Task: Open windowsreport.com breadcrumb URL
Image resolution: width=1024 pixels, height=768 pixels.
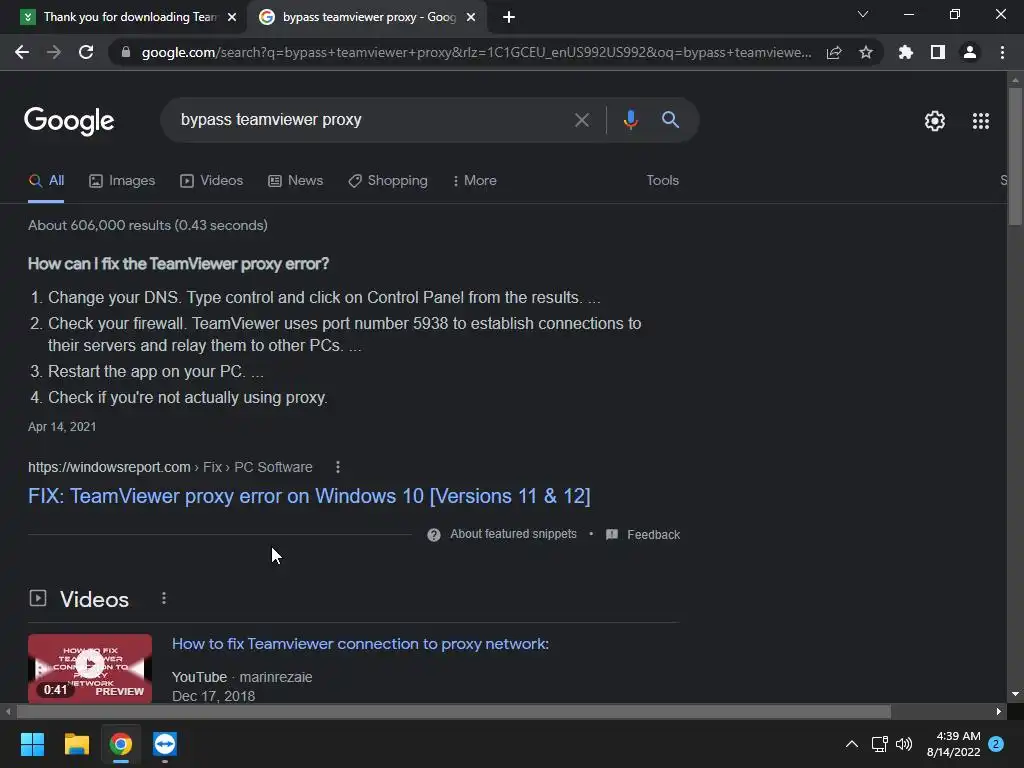Action: [x=170, y=467]
